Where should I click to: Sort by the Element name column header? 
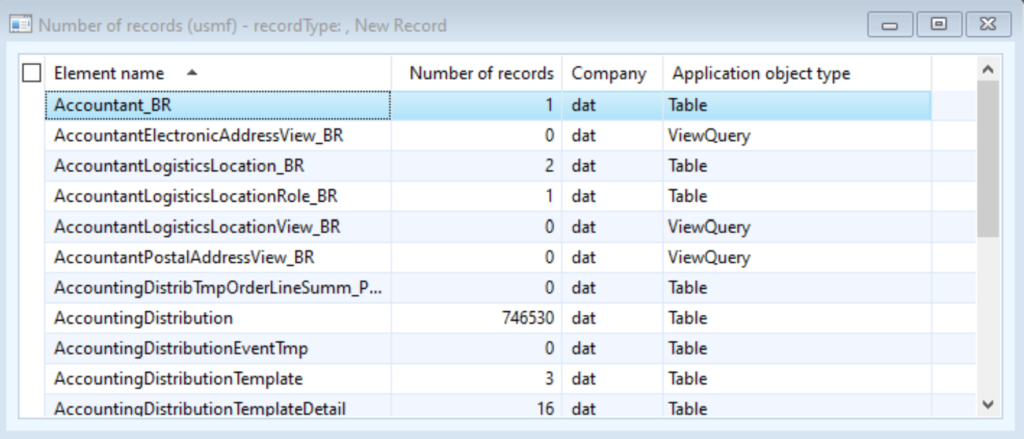[x=218, y=73]
